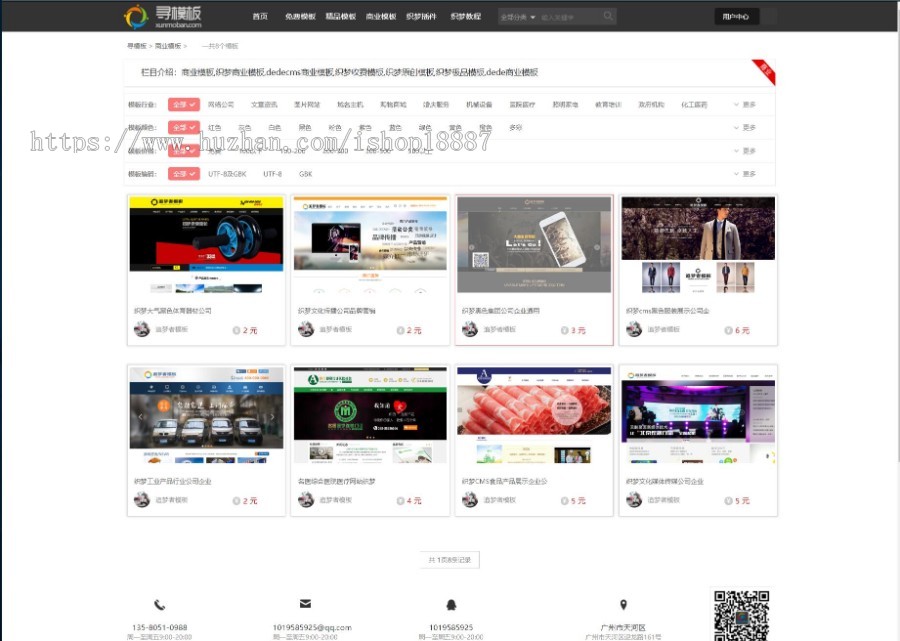900x641 pixels.
Task: Toggle the 全部 filter in 模板行业 row
Action: point(185,103)
